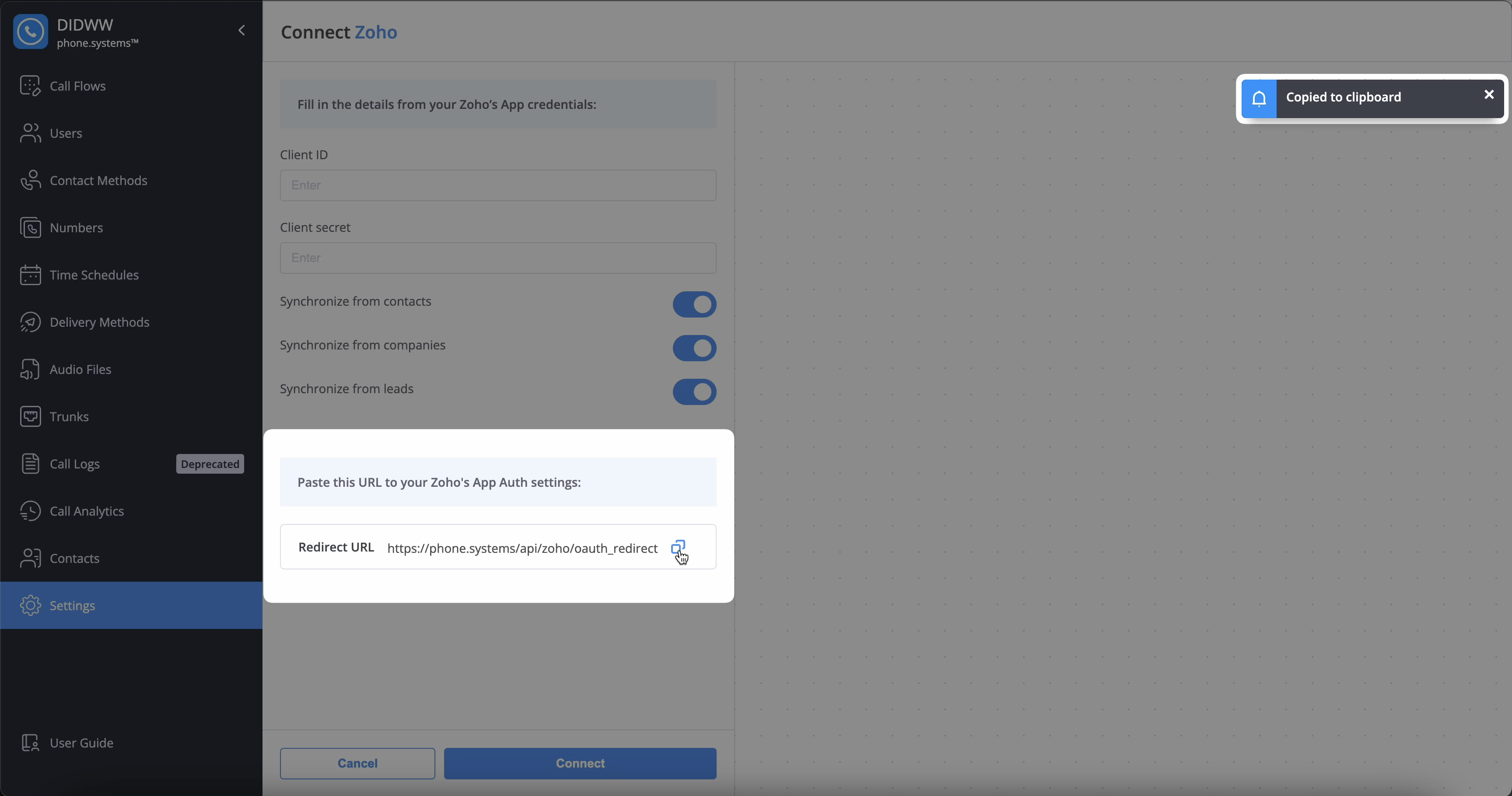Open the Users menu item
The image size is (1512, 796).
[x=132, y=133]
